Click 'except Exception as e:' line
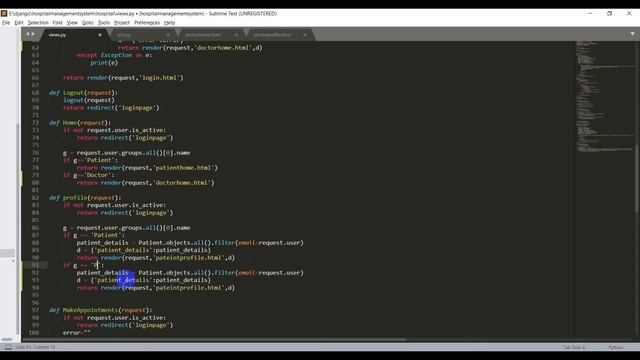This screenshot has width=640, height=360. [x=114, y=55]
